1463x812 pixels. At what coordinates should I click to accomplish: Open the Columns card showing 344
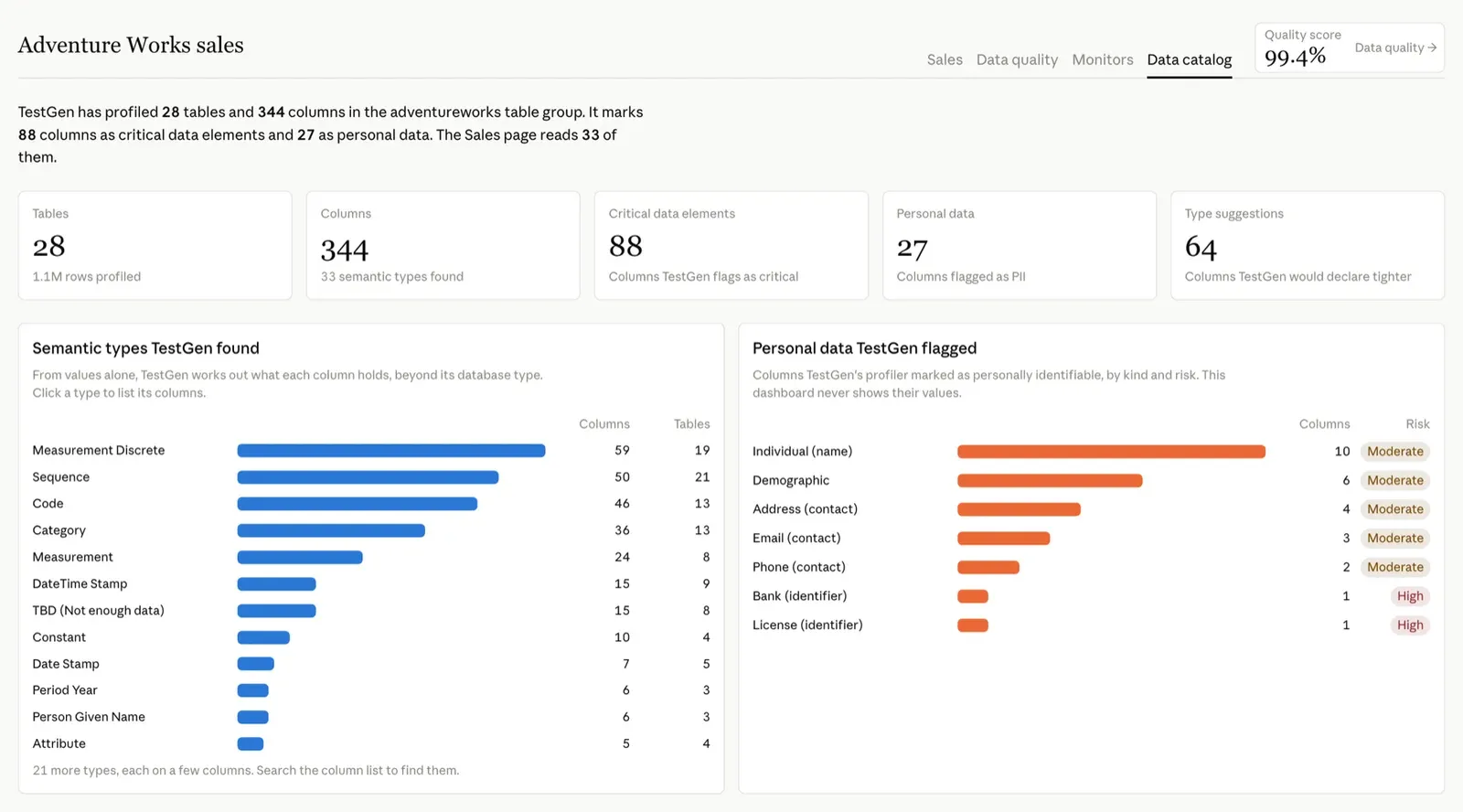(443, 245)
